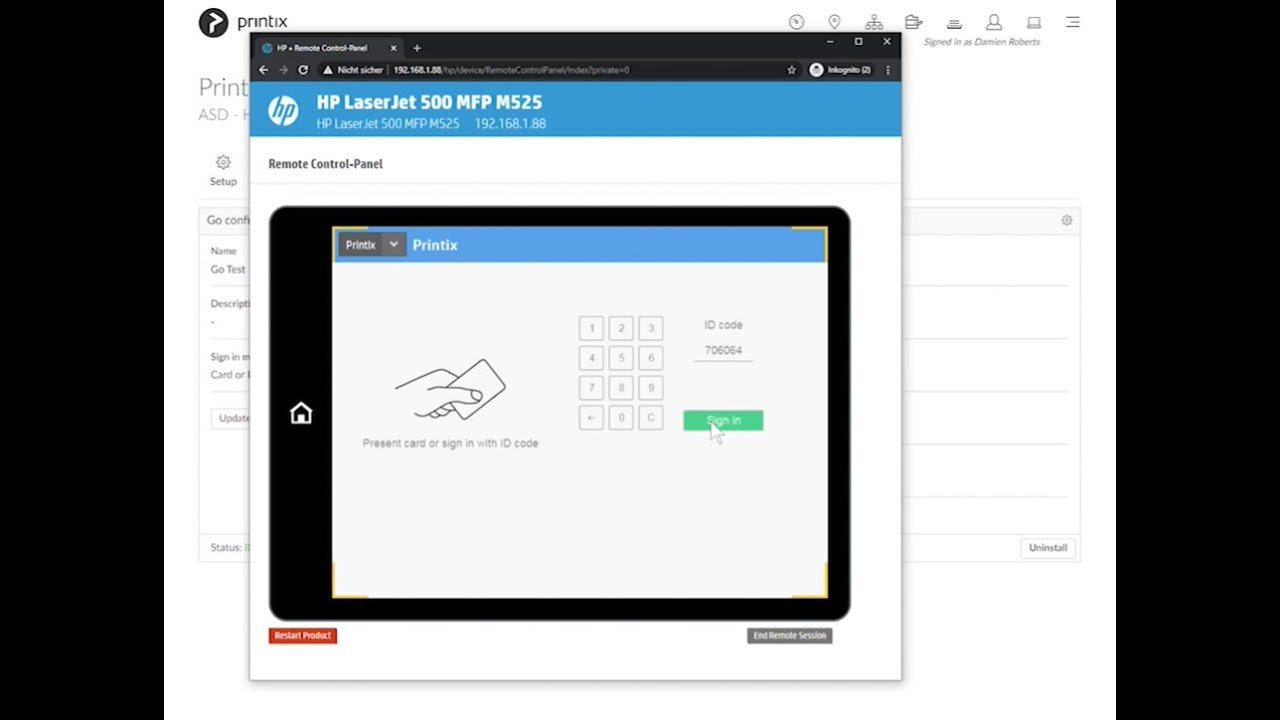Click the Nicht sicher security warning

tap(352, 70)
